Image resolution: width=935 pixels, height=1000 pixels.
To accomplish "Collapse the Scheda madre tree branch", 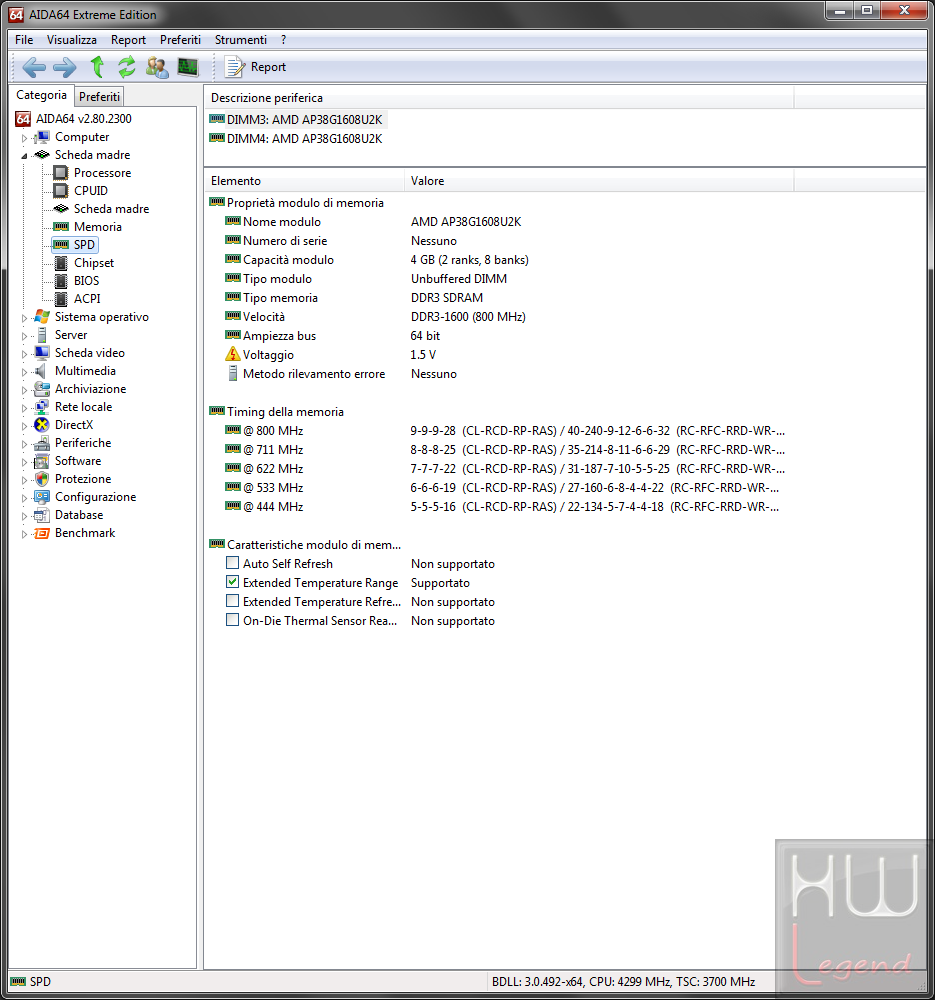I will pos(24,156).
